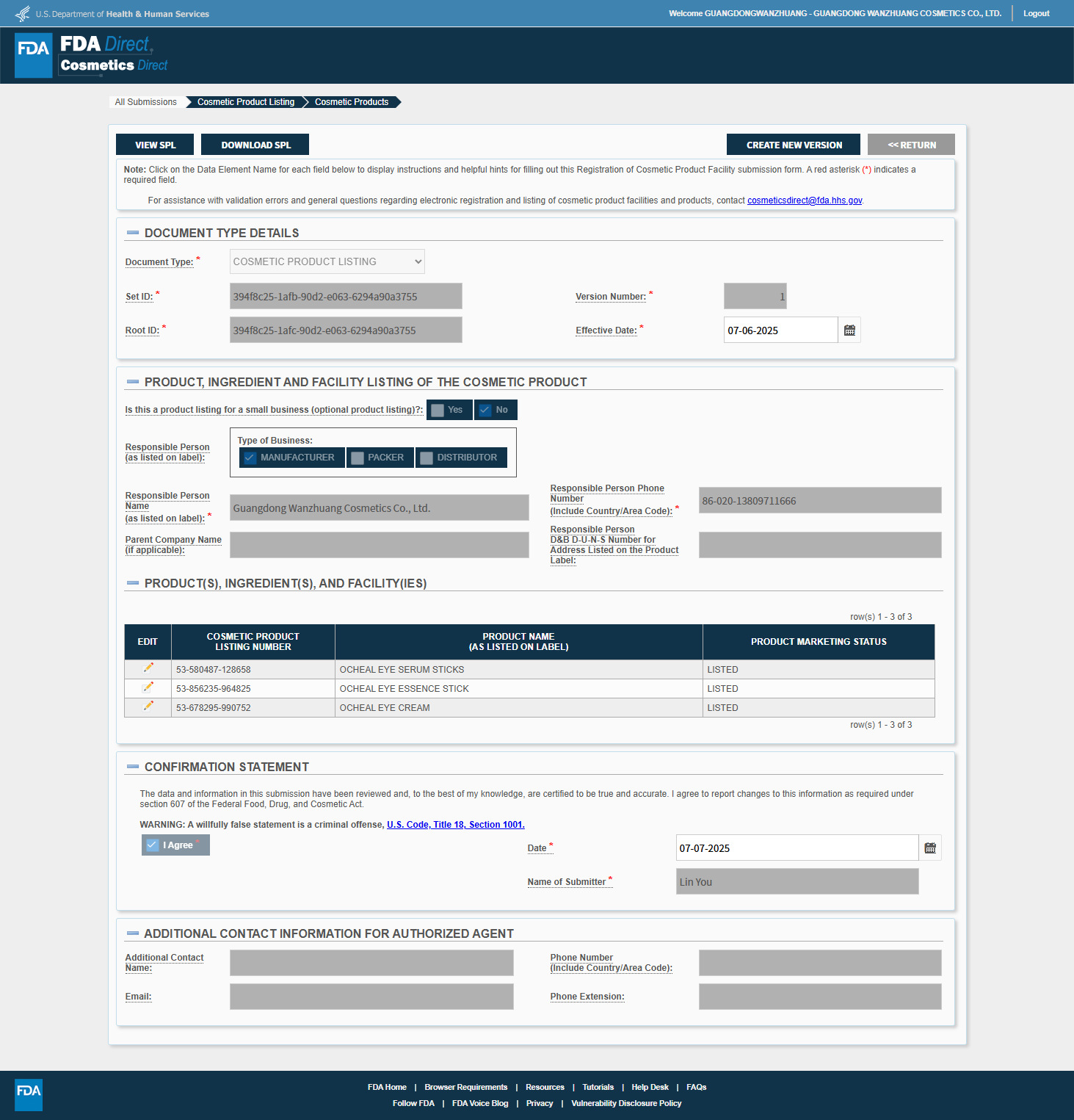
Task: Open the Document Type dropdown
Action: pyautogui.click(x=327, y=261)
